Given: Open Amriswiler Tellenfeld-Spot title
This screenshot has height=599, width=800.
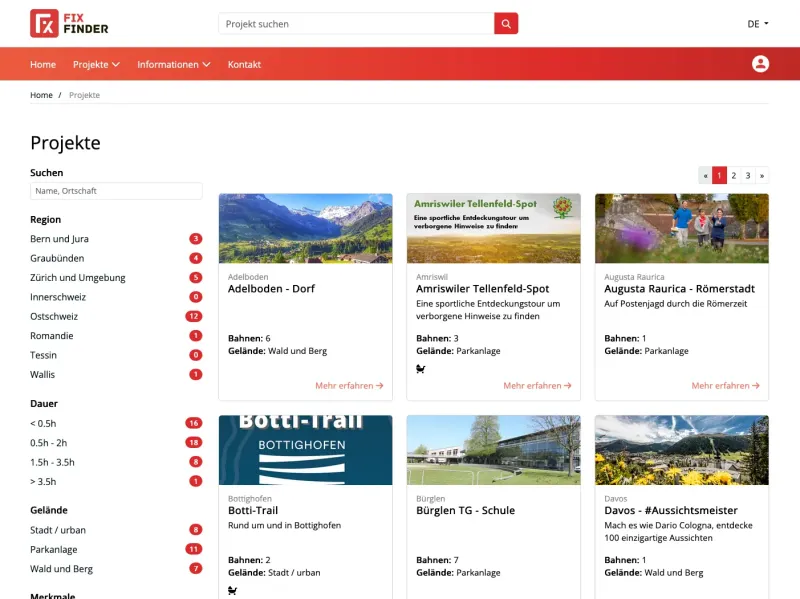Looking at the screenshot, I should coord(483,289).
